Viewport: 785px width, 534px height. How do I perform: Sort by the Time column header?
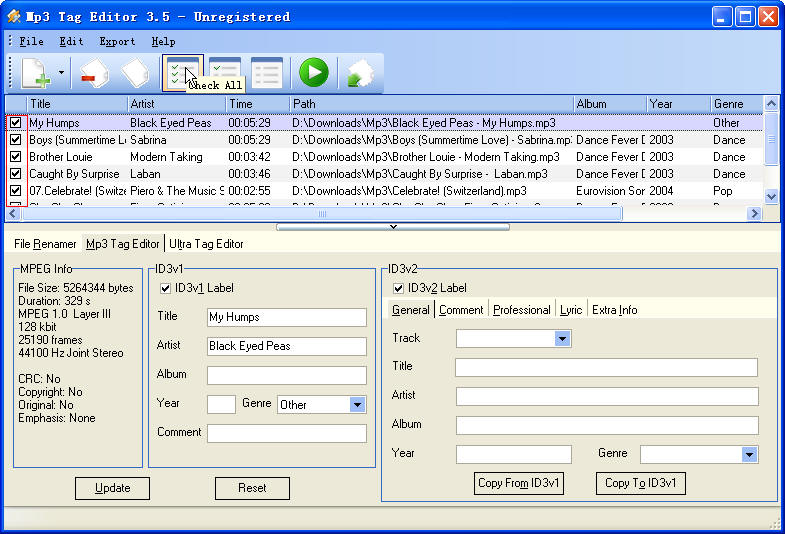[258, 104]
